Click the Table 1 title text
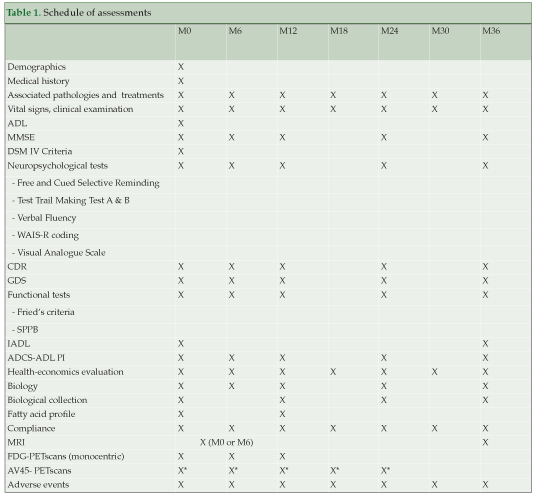Viewport: 534px width, 495px height. click(79, 13)
